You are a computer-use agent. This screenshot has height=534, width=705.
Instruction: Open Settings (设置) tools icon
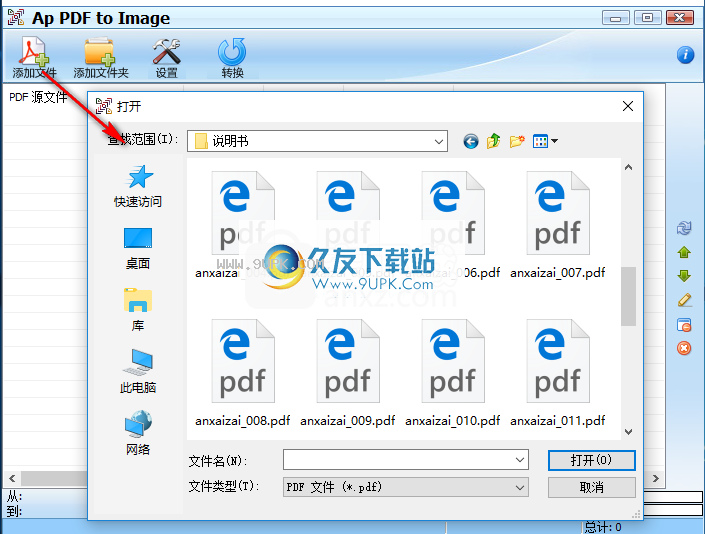(x=166, y=58)
